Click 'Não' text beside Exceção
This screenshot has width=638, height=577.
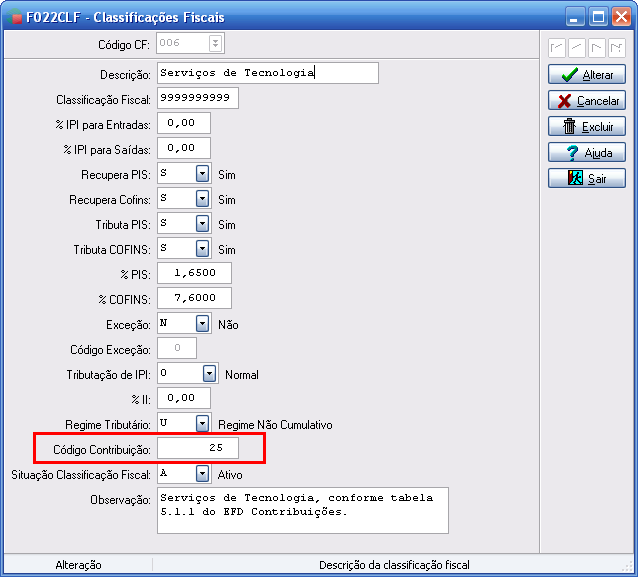click(x=228, y=325)
